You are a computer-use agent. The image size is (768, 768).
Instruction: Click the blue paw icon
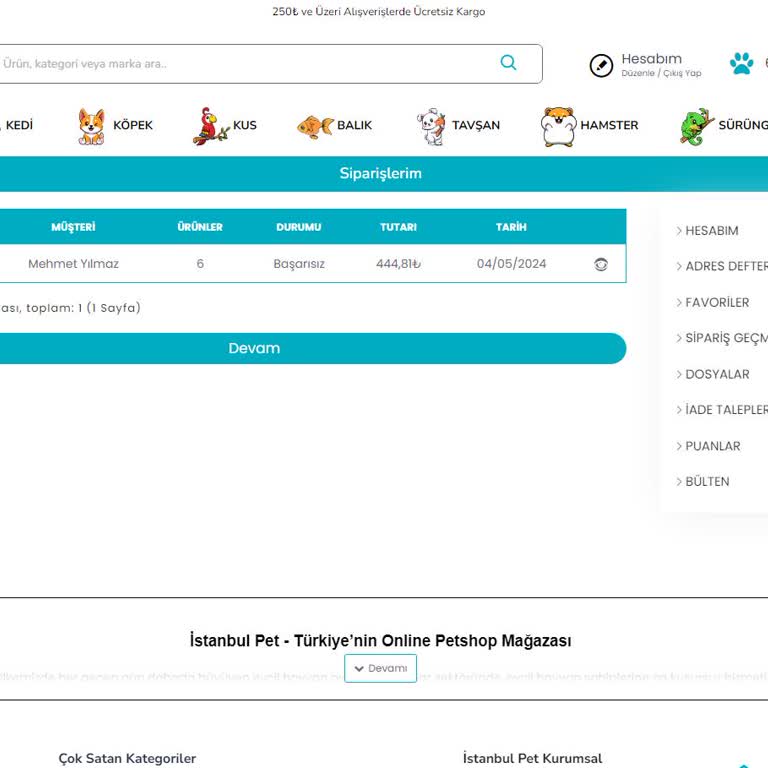741,64
